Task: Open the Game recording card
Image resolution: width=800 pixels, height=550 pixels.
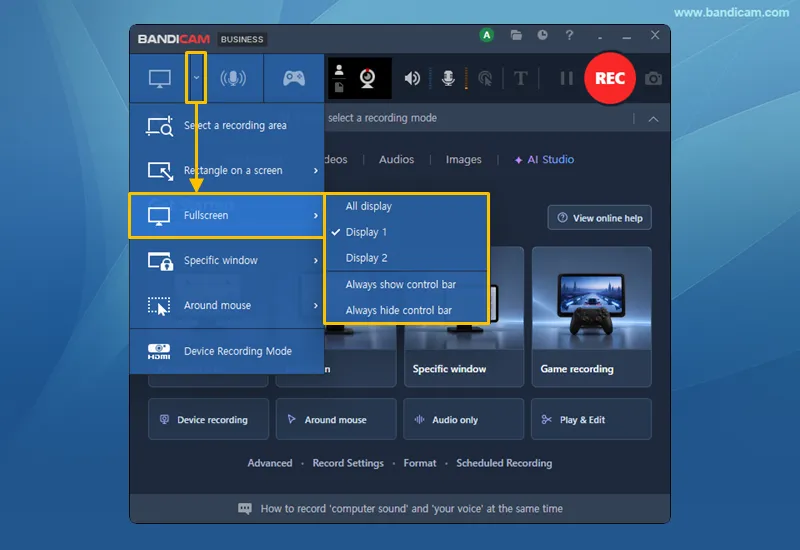Action: (x=591, y=316)
